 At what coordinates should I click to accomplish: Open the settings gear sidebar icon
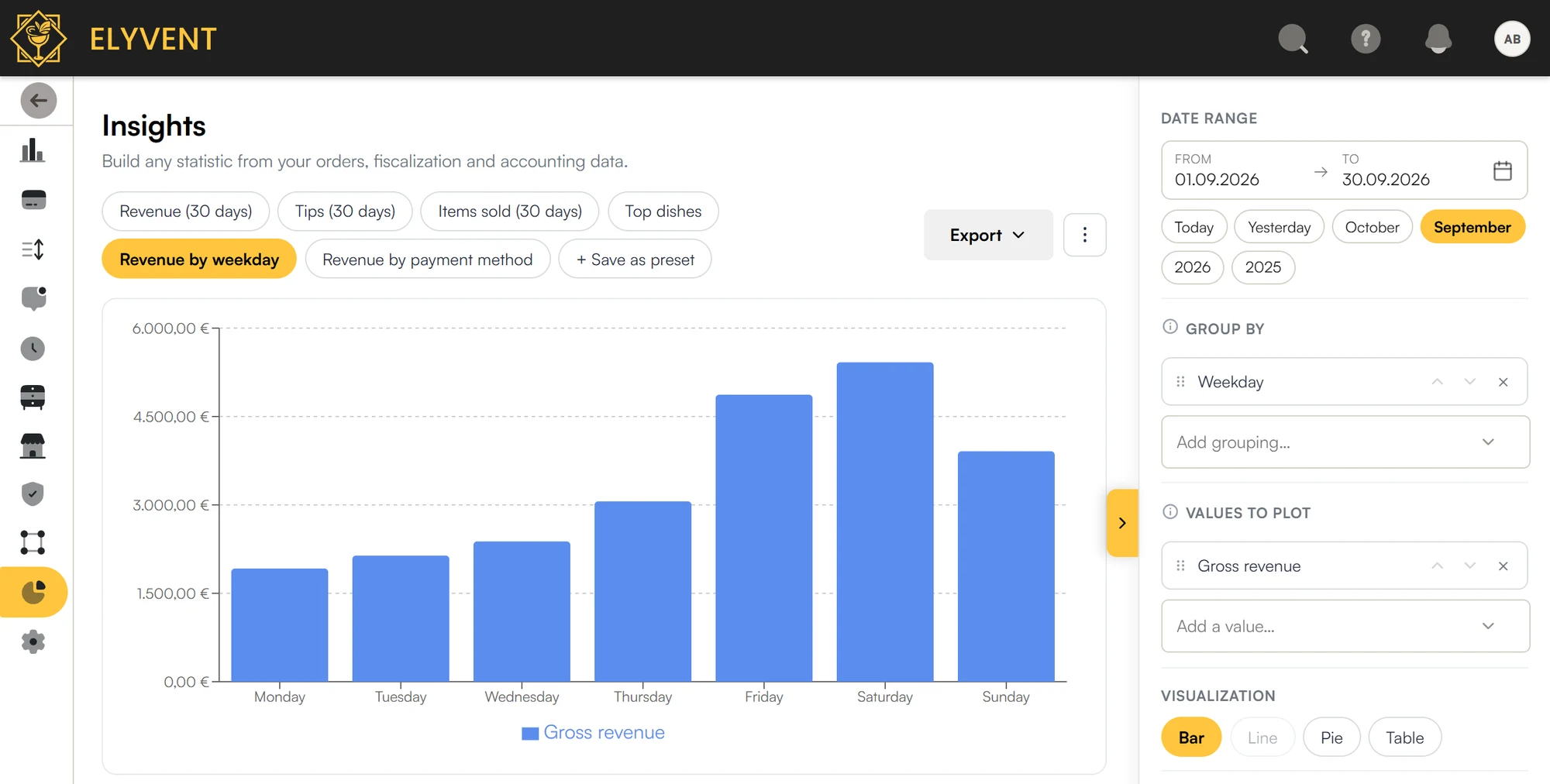[x=33, y=641]
